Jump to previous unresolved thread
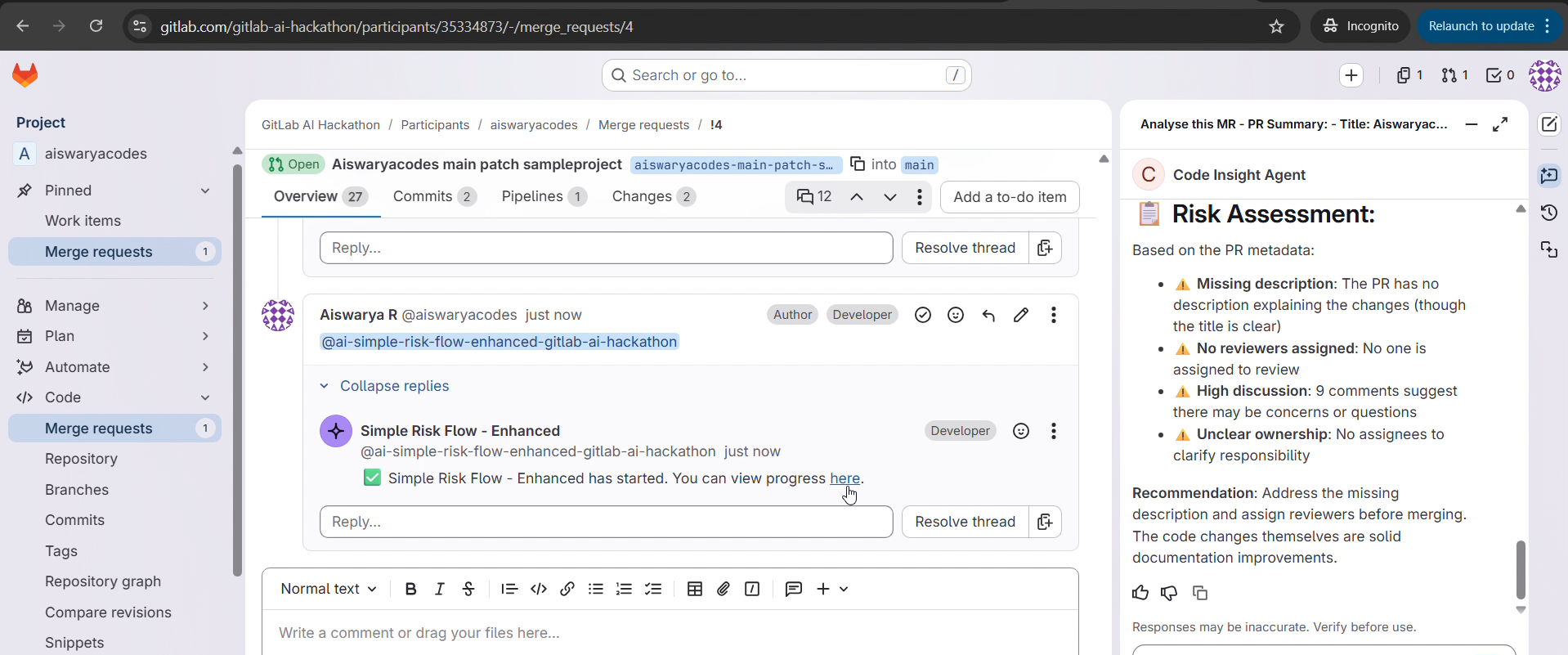This screenshot has height=655, width=1568. 856,197
